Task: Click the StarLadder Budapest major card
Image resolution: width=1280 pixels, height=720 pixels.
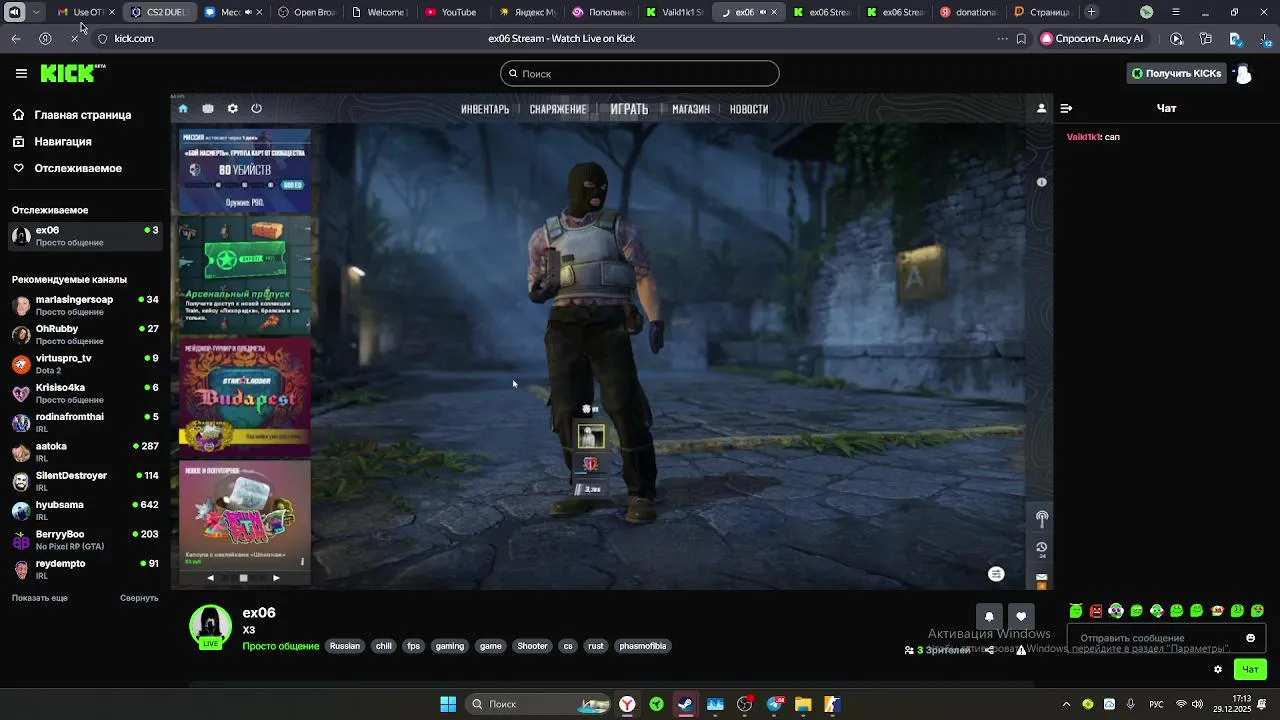Action: pyautogui.click(x=245, y=396)
